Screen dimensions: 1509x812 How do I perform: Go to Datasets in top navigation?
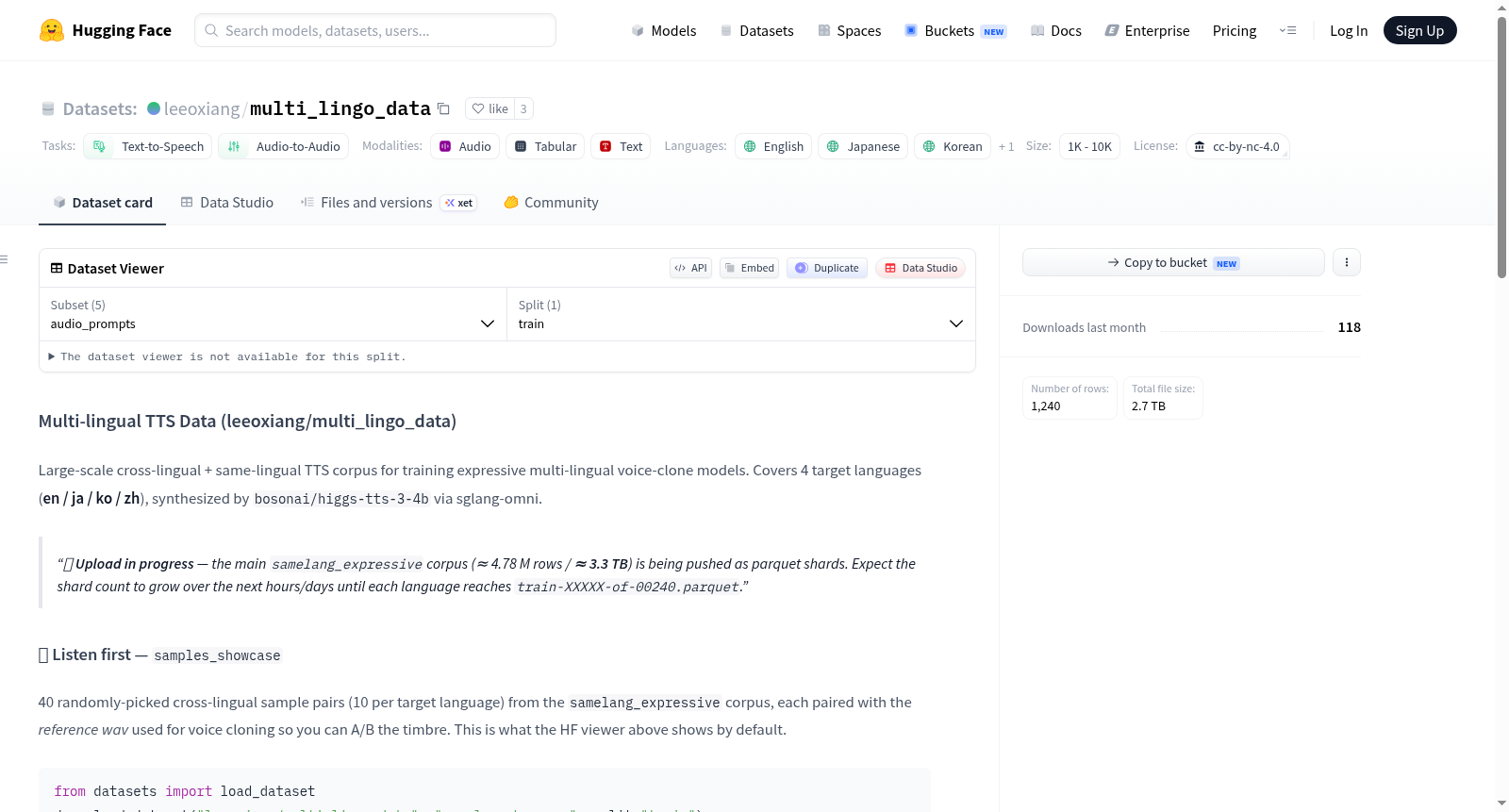click(756, 30)
